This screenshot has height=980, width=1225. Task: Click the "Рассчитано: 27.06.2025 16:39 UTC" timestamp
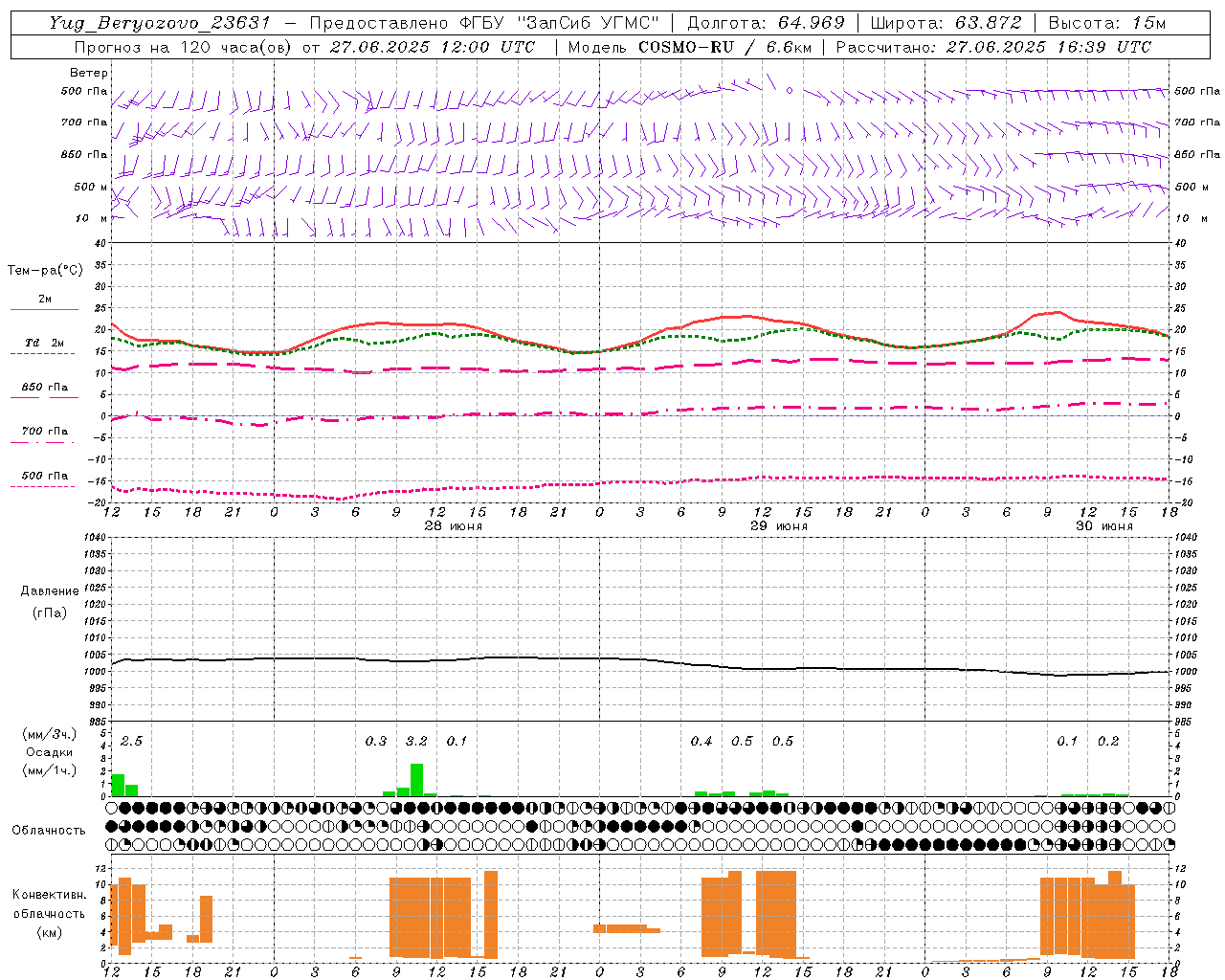(x=993, y=47)
